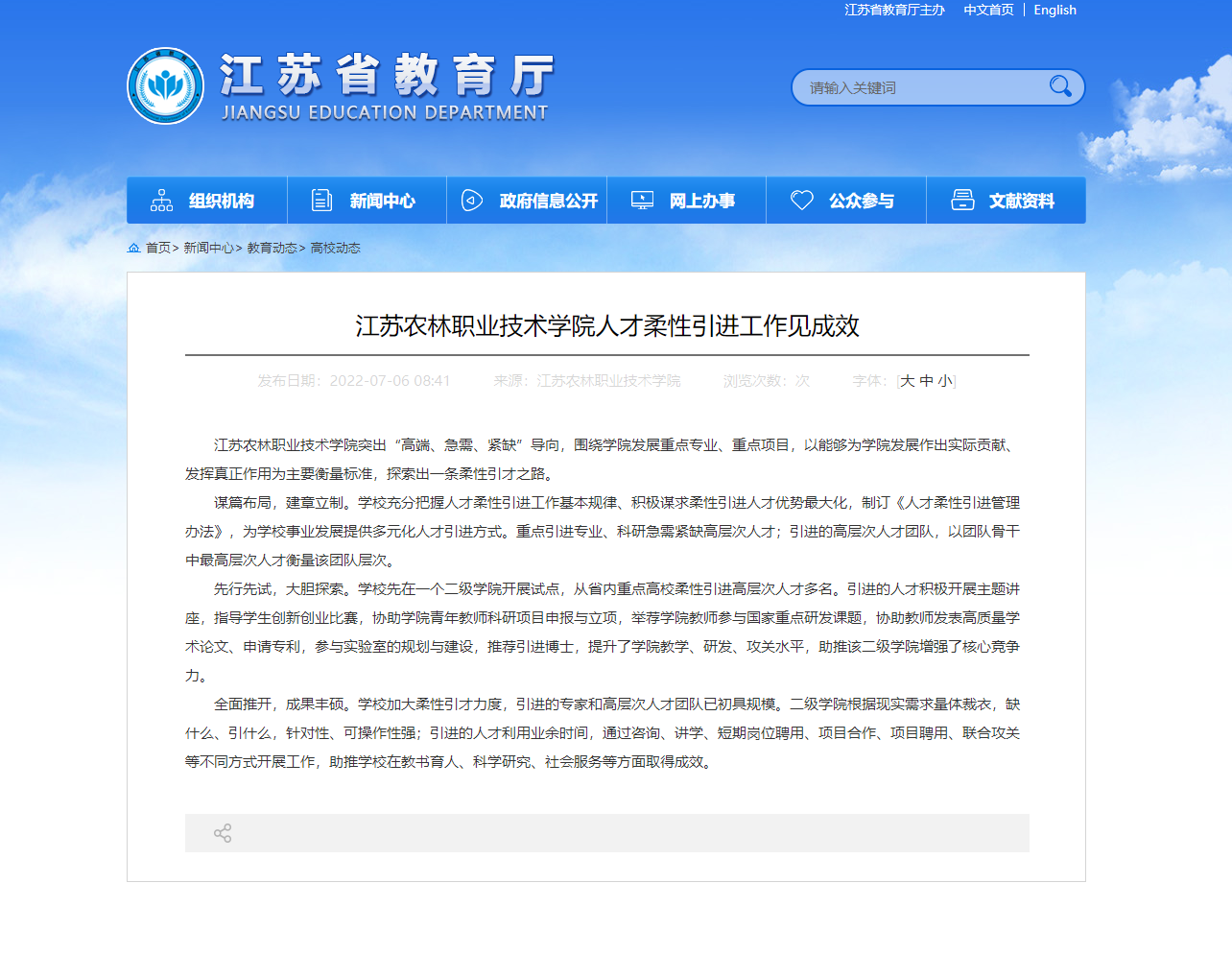Click the share icon below the article

[x=223, y=833]
